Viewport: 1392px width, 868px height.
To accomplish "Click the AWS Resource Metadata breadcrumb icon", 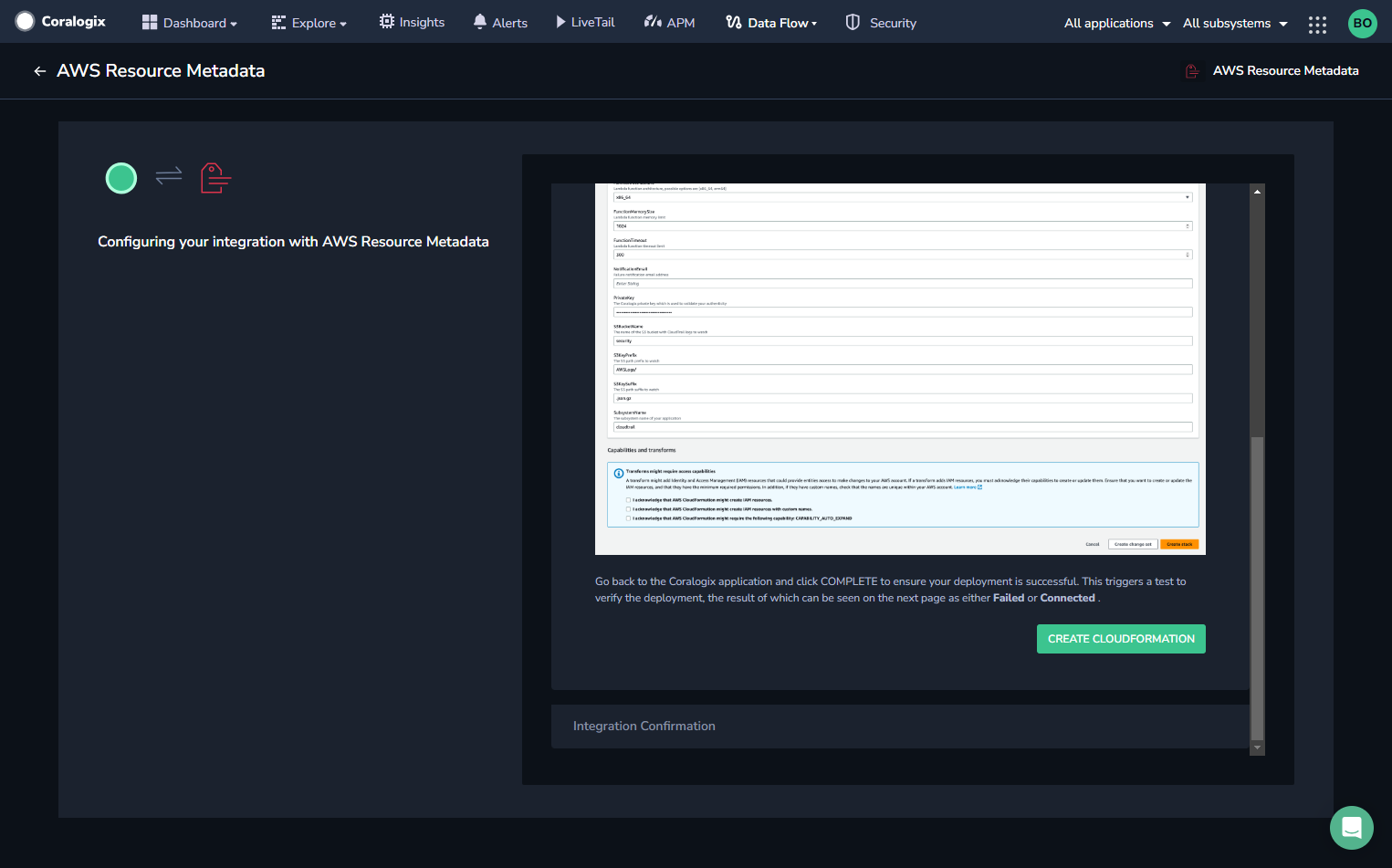I will 1192,70.
